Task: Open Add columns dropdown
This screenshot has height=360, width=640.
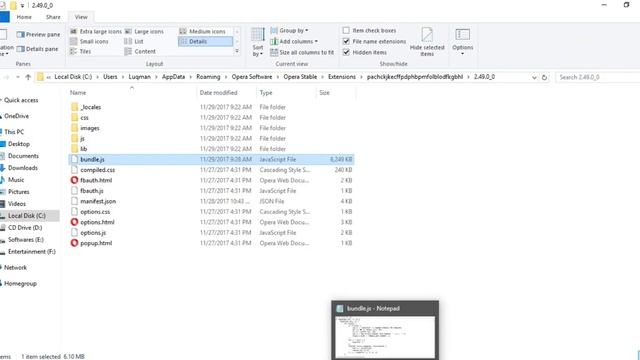Action: (294, 41)
